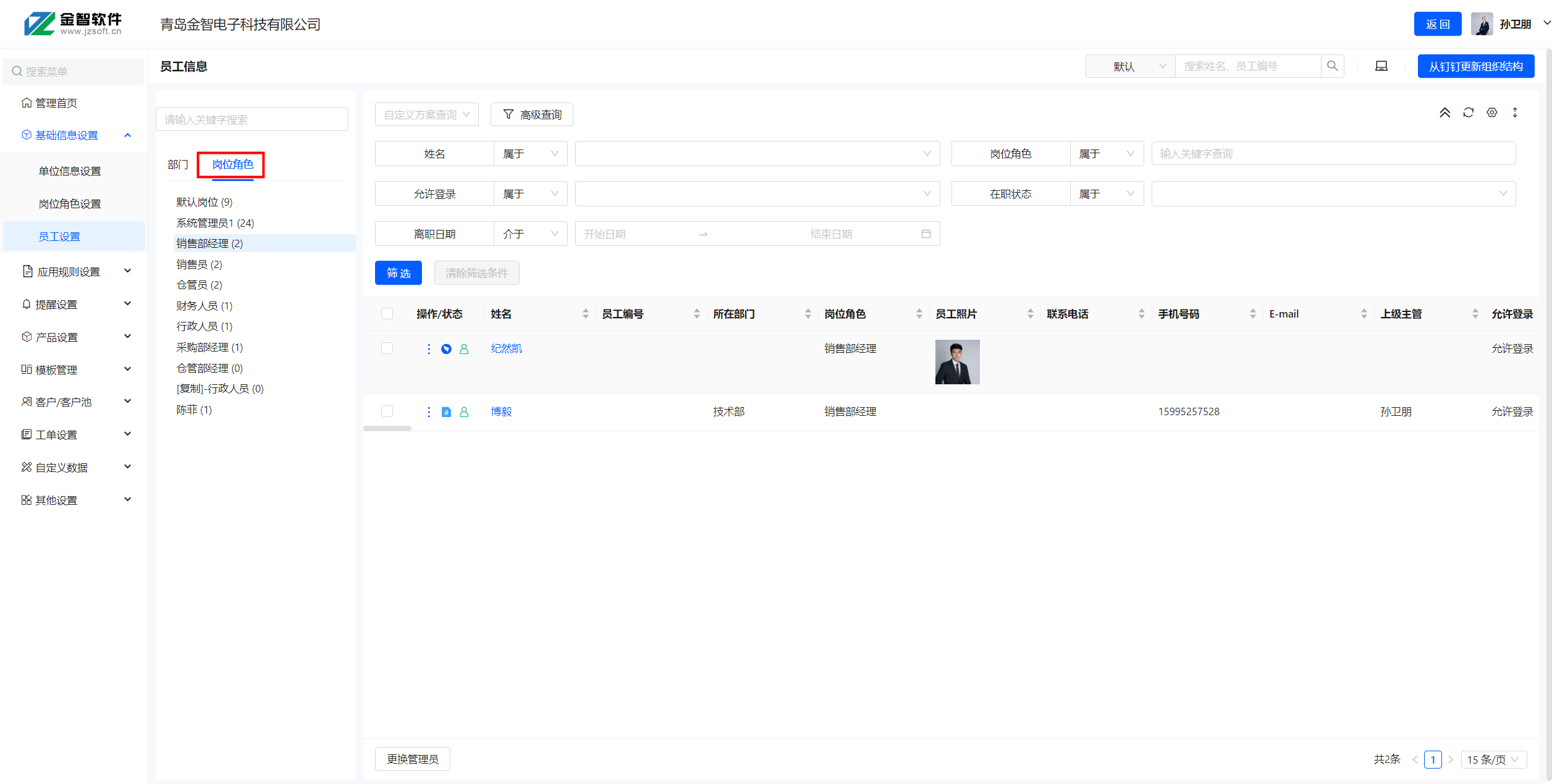Click the 从钉钉更新组织结构 button
Viewport: 1552px width, 784px height.
[1475, 66]
